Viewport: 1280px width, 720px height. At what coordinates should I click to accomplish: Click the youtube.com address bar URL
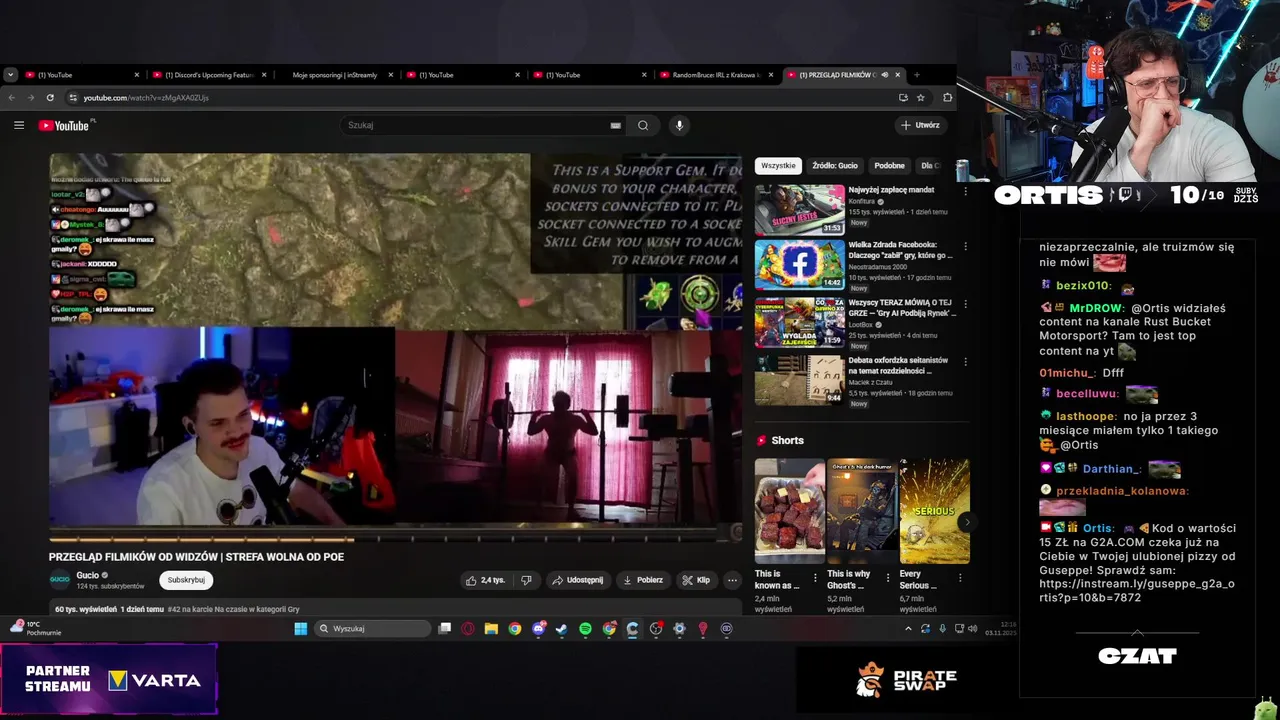(146, 97)
